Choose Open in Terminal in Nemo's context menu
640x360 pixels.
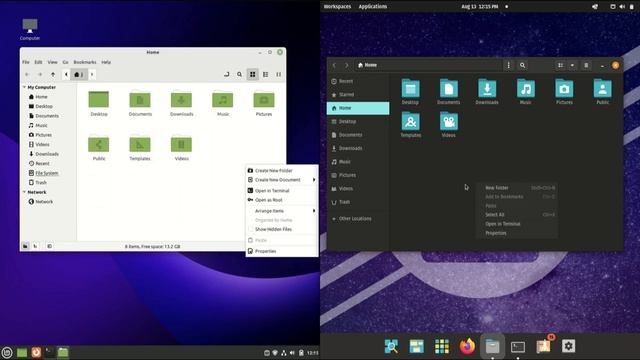click(282, 191)
